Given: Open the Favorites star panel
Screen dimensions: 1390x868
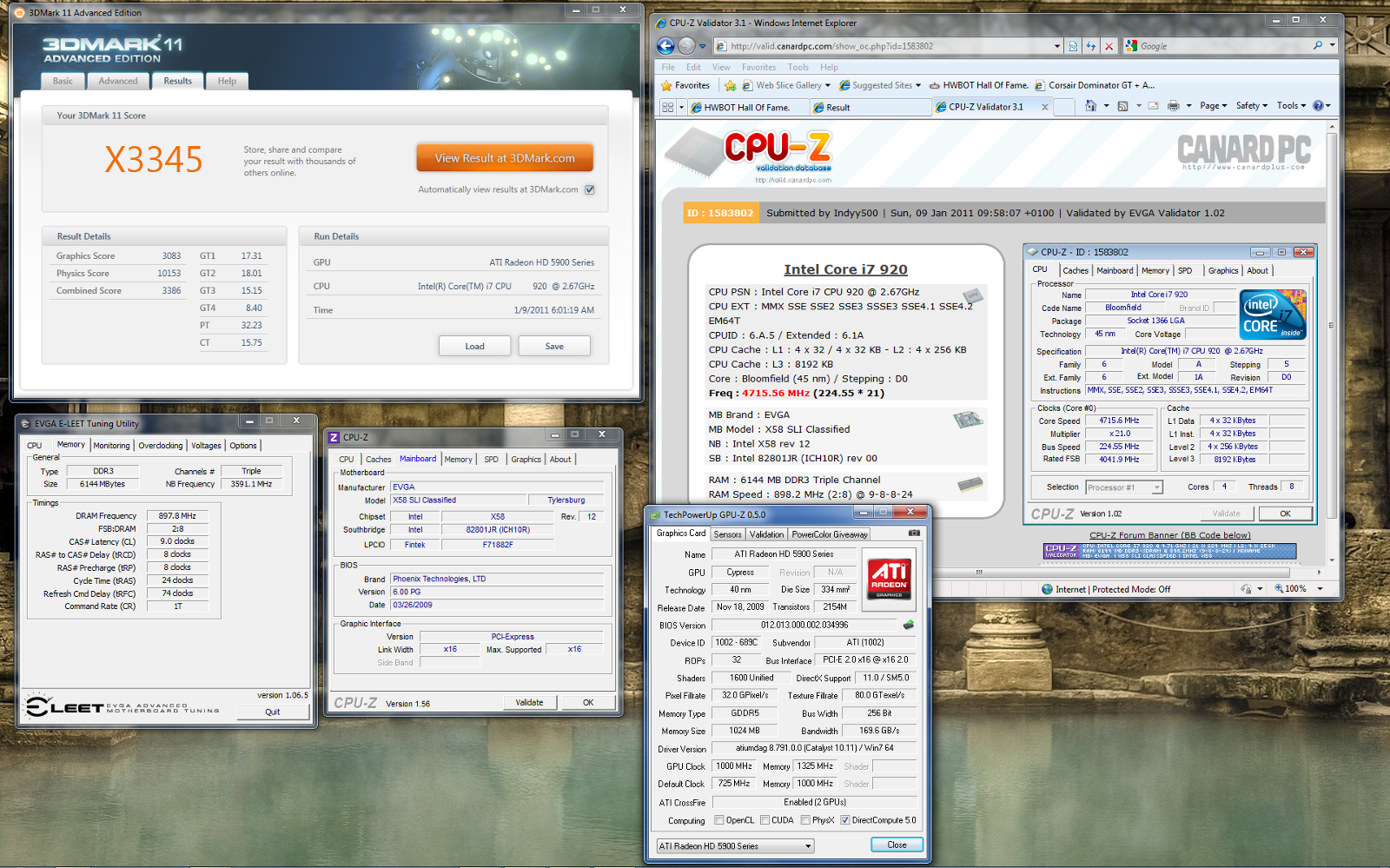Looking at the screenshot, I should coord(685,85).
